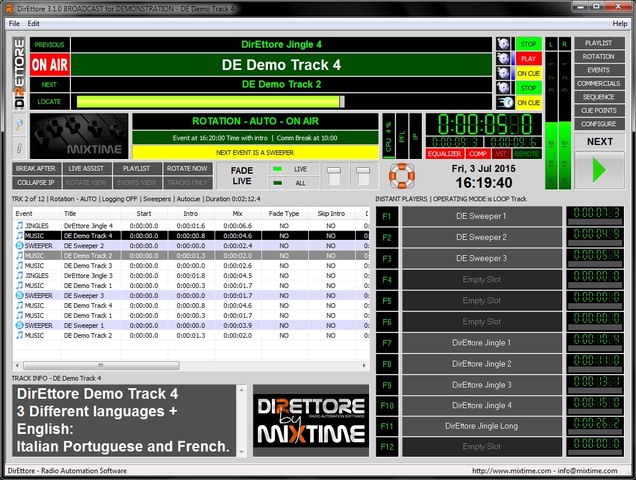Screen dimensions: 636x480
Task: Click the Title column header
Action: 91,213
